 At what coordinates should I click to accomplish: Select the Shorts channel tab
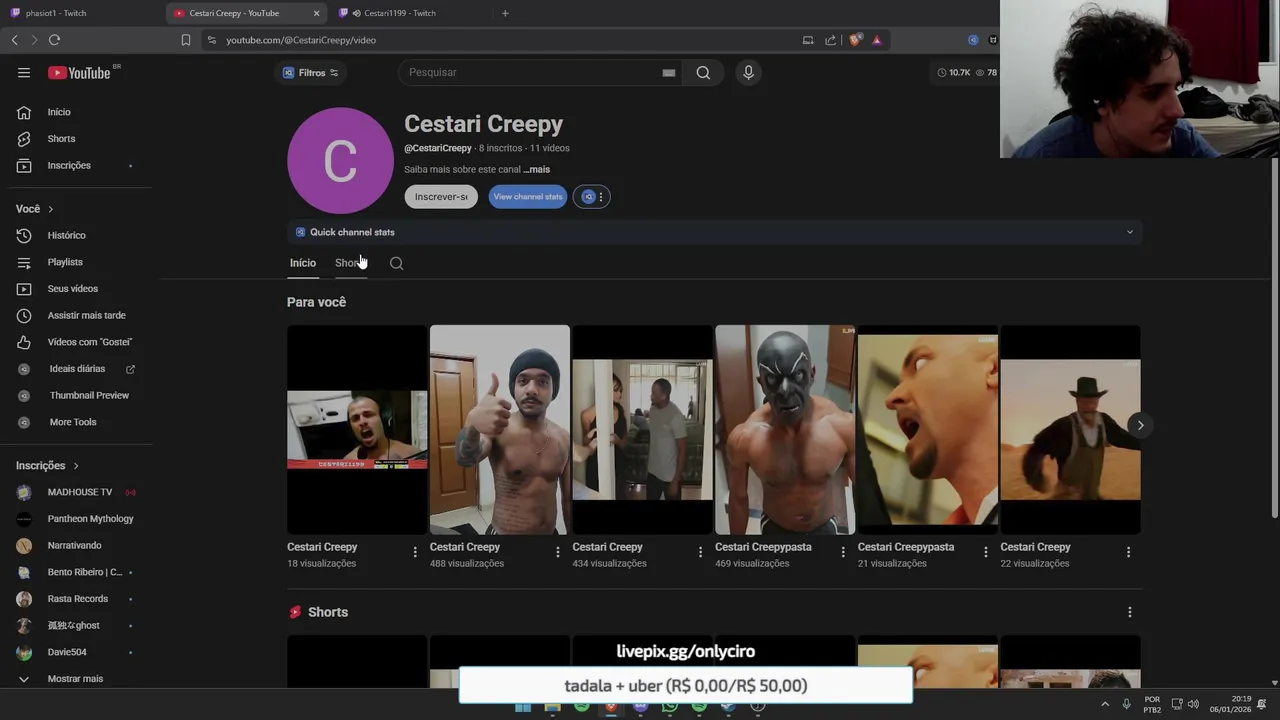point(351,263)
